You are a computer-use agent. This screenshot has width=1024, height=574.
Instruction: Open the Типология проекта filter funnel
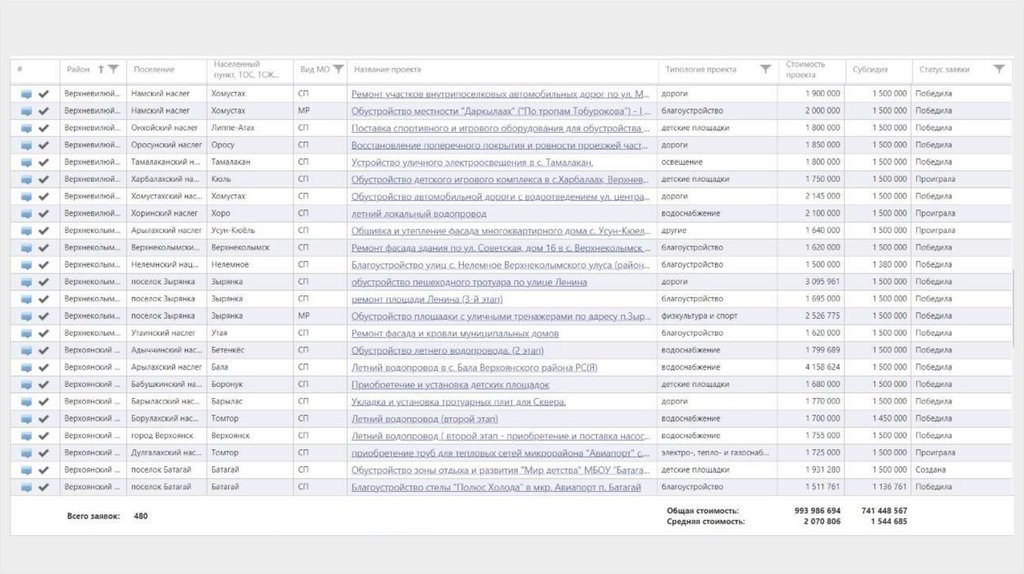click(765, 69)
